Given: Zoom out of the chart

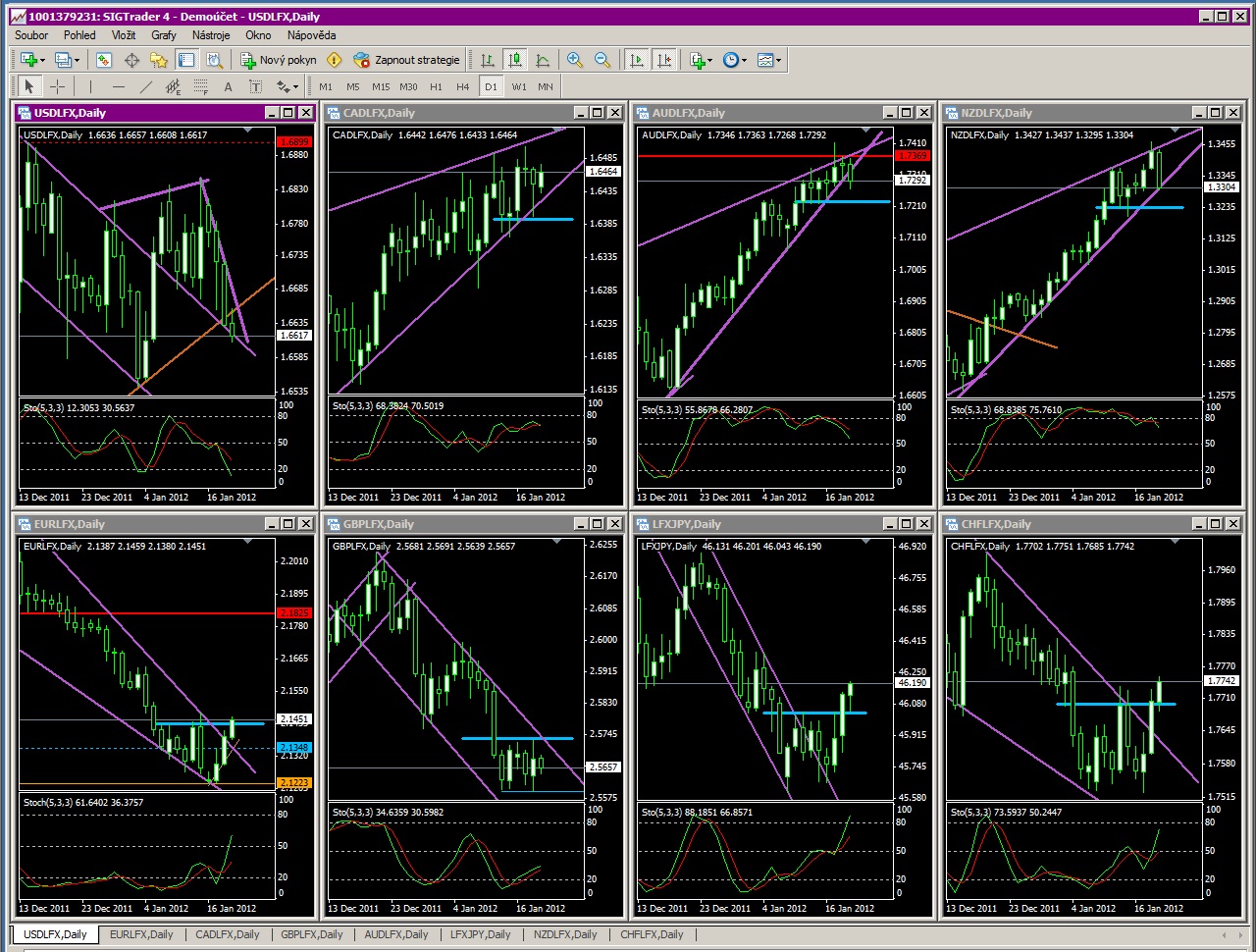Looking at the screenshot, I should pos(602,60).
